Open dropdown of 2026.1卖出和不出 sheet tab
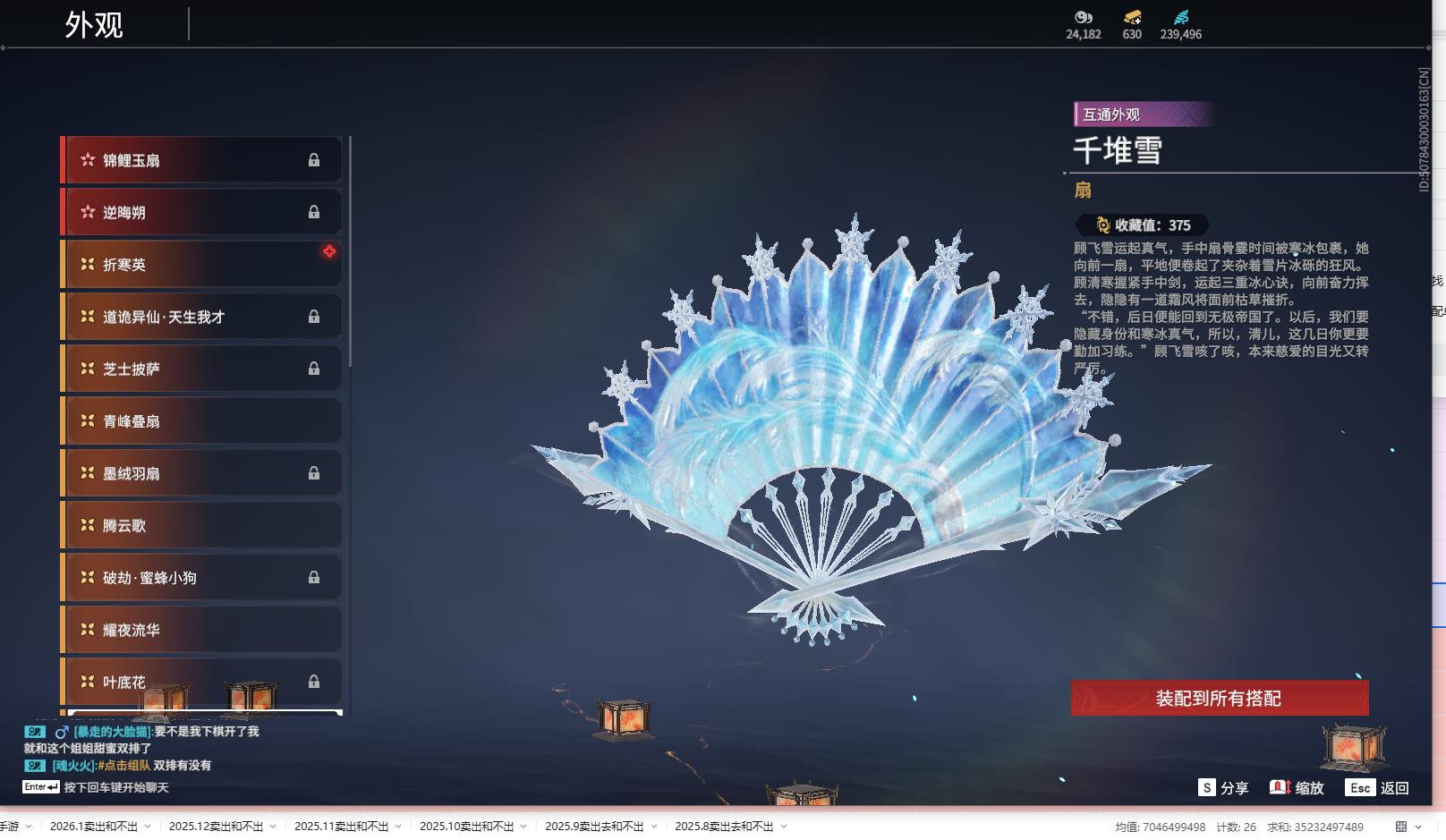The height and width of the screenshot is (840, 1446). coord(148,827)
